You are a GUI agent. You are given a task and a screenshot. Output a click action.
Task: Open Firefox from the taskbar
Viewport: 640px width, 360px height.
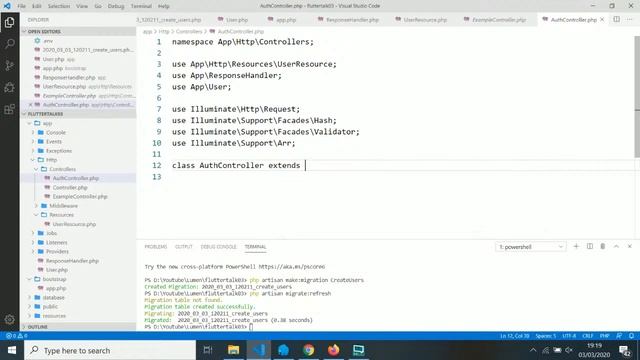coord(333,350)
